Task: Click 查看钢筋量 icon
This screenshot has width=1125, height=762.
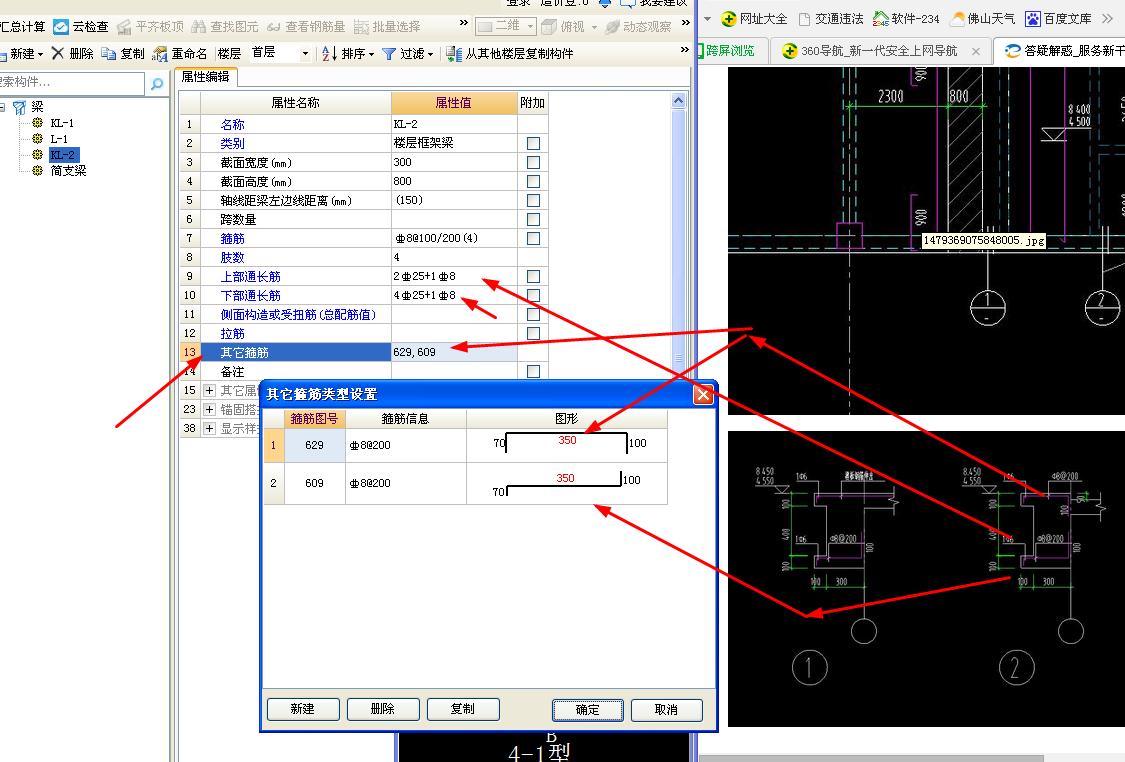Action: [273, 27]
